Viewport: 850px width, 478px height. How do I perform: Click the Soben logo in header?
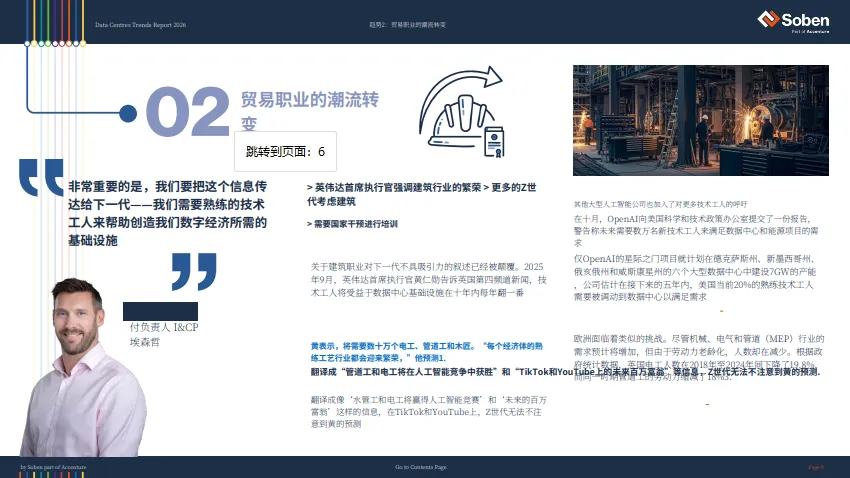[793, 22]
